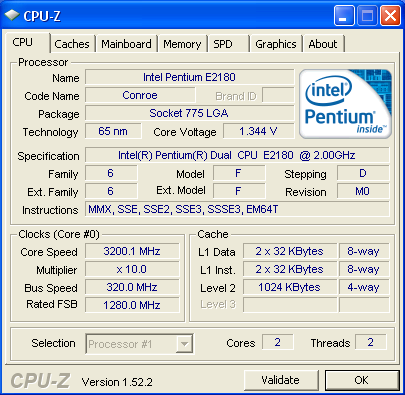Open the Processor #1 selection dropdown
The height and width of the screenshot is (395, 405).
coord(139,344)
